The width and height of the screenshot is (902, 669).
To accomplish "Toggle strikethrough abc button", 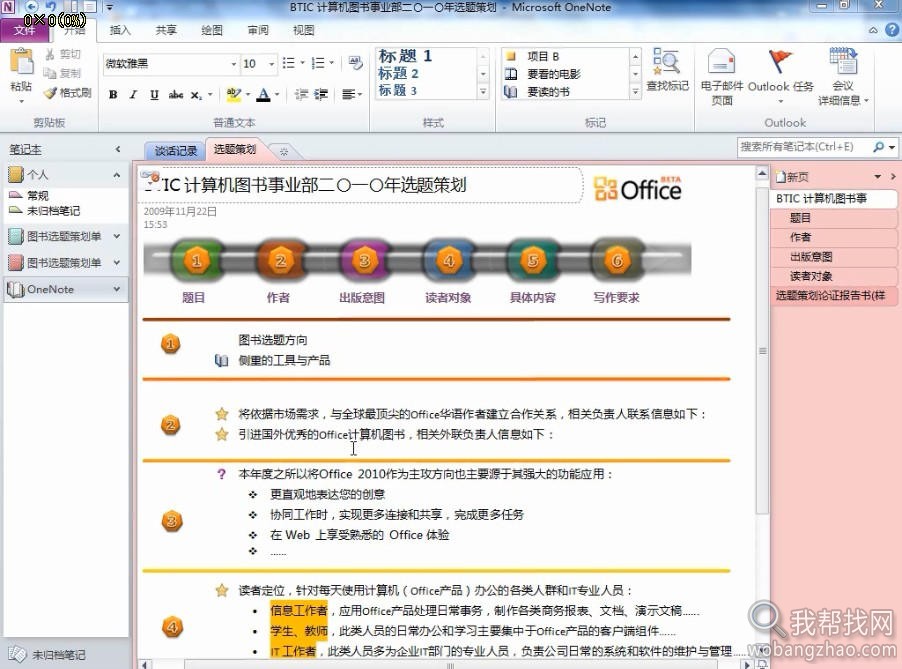I will pos(176,94).
